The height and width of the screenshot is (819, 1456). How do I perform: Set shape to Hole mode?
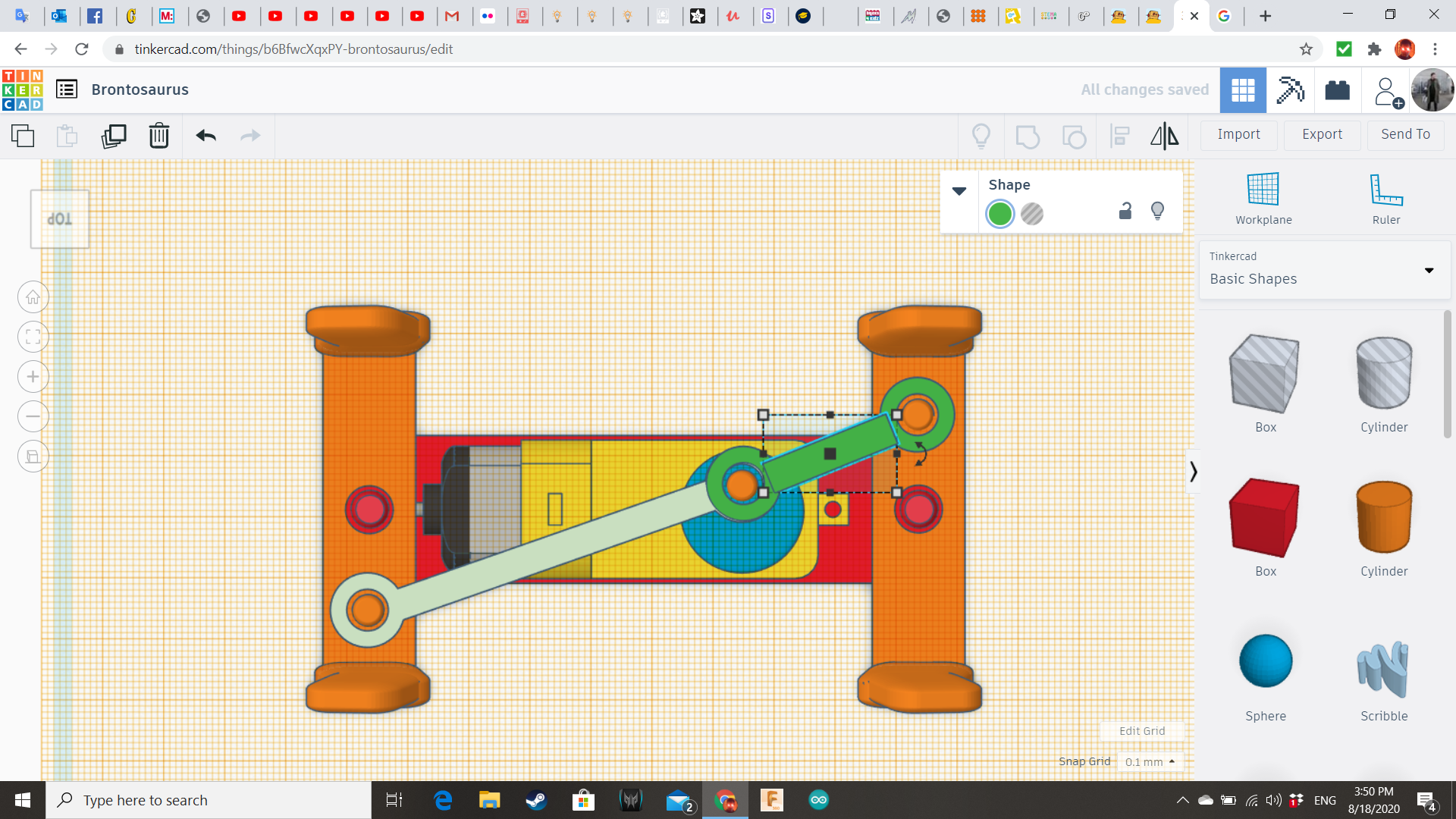[x=1032, y=214]
